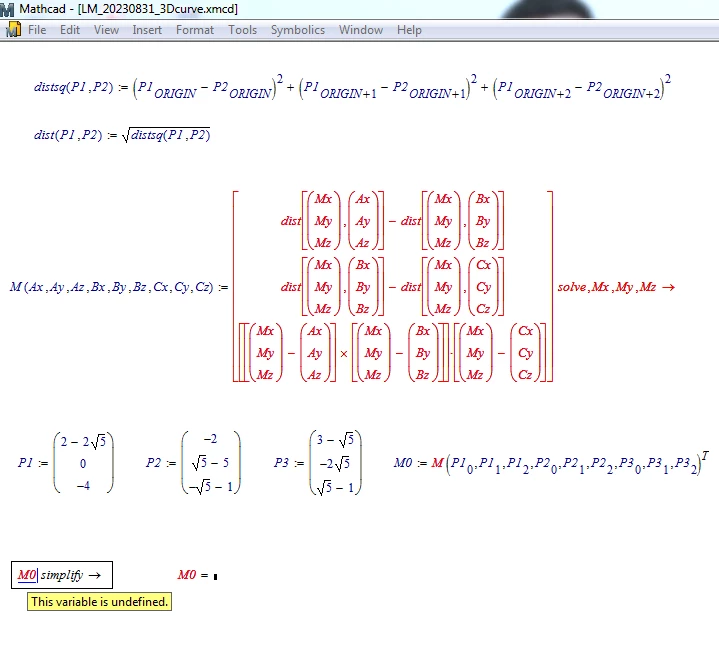
Task: Open the Insert menu
Action: [147, 30]
